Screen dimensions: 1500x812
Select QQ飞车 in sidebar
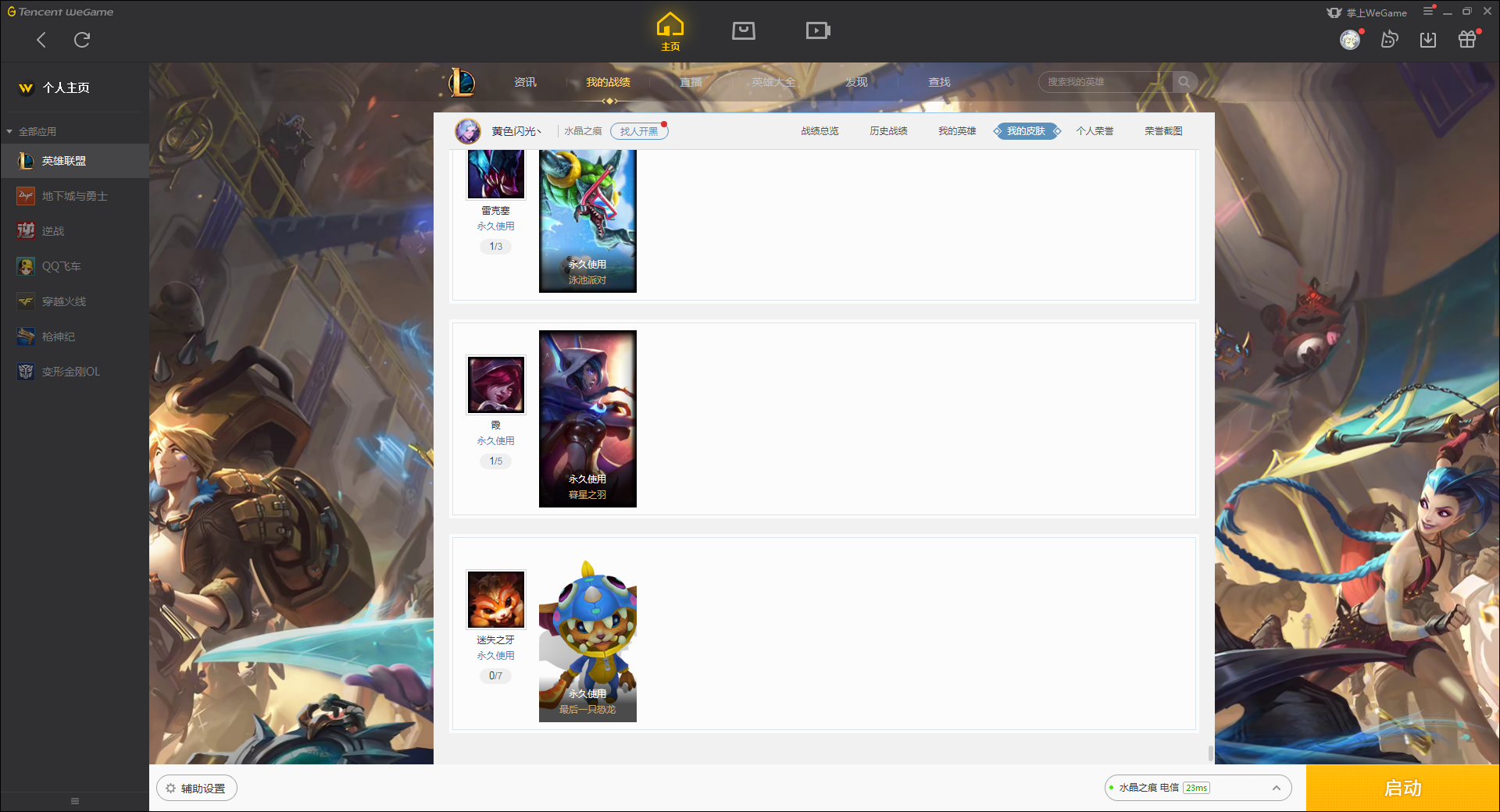coord(74,266)
